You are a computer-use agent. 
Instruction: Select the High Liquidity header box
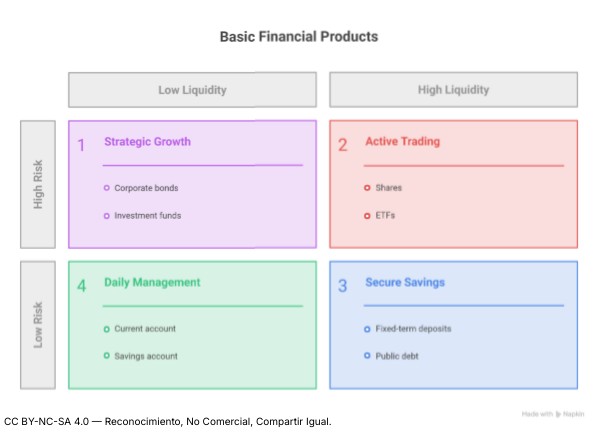click(x=453, y=90)
